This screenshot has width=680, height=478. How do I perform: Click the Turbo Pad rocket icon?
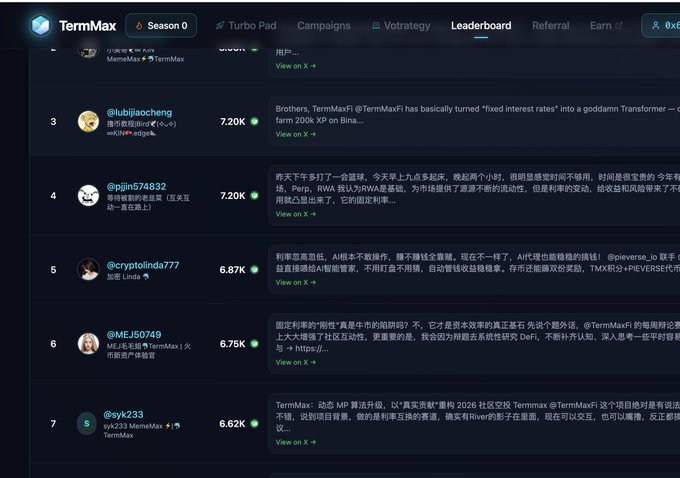[x=220, y=26]
